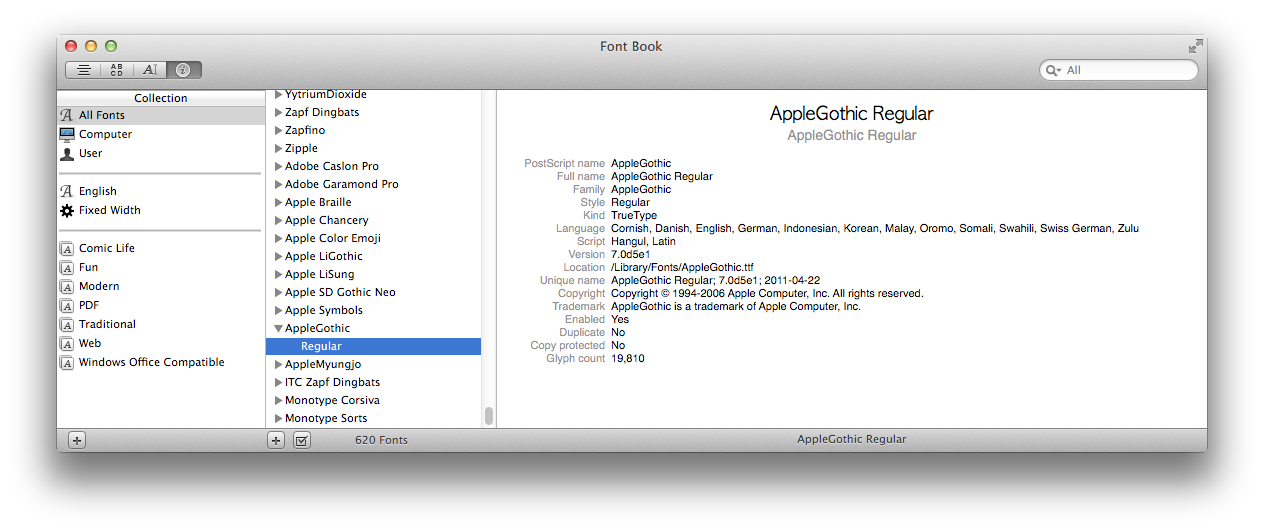1264x531 pixels.
Task: Select the Regular style under AppleGothic
Action: point(373,346)
